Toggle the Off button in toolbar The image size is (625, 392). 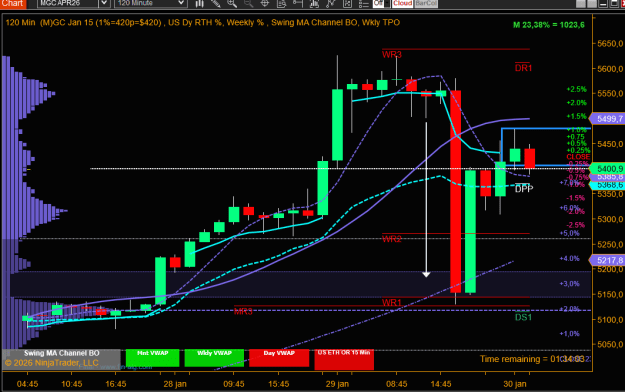(x=378, y=3)
